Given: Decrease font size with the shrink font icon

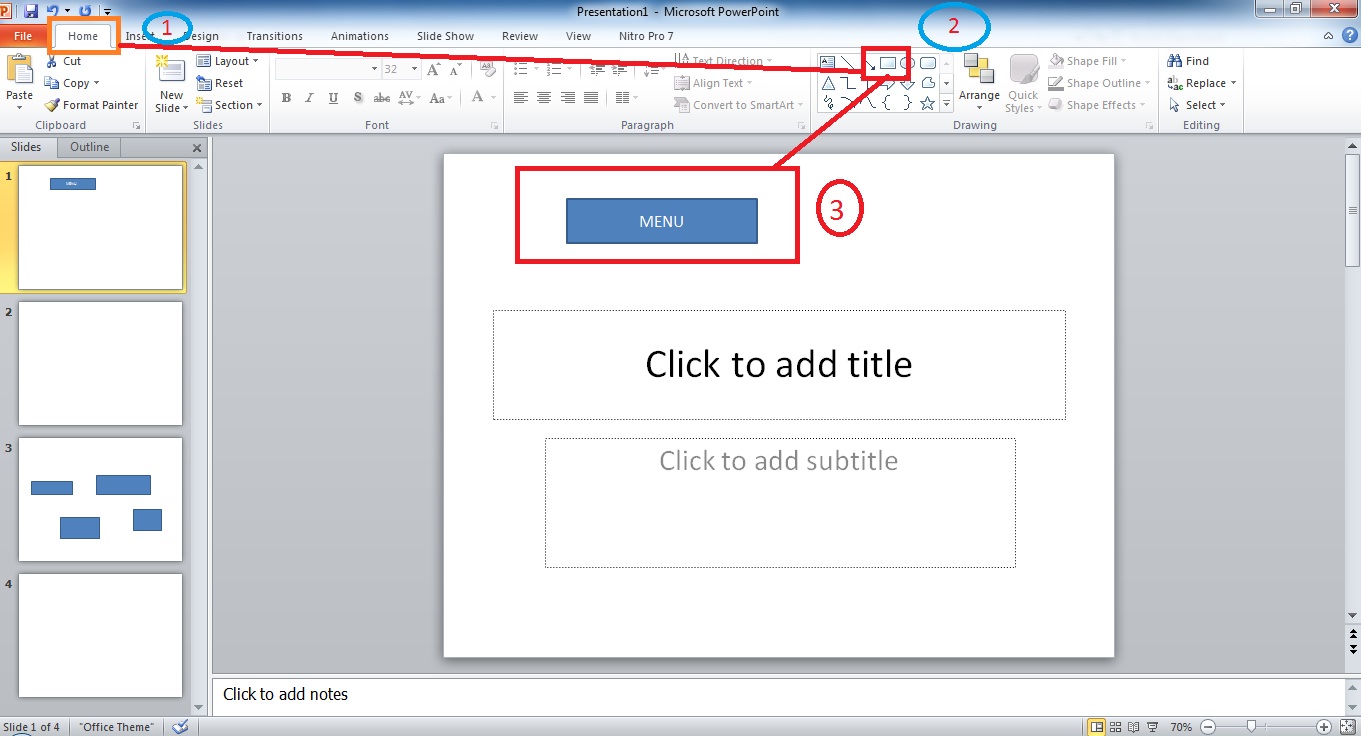Looking at the screenshot, I should pyautogui.click(x=455, y=70).
